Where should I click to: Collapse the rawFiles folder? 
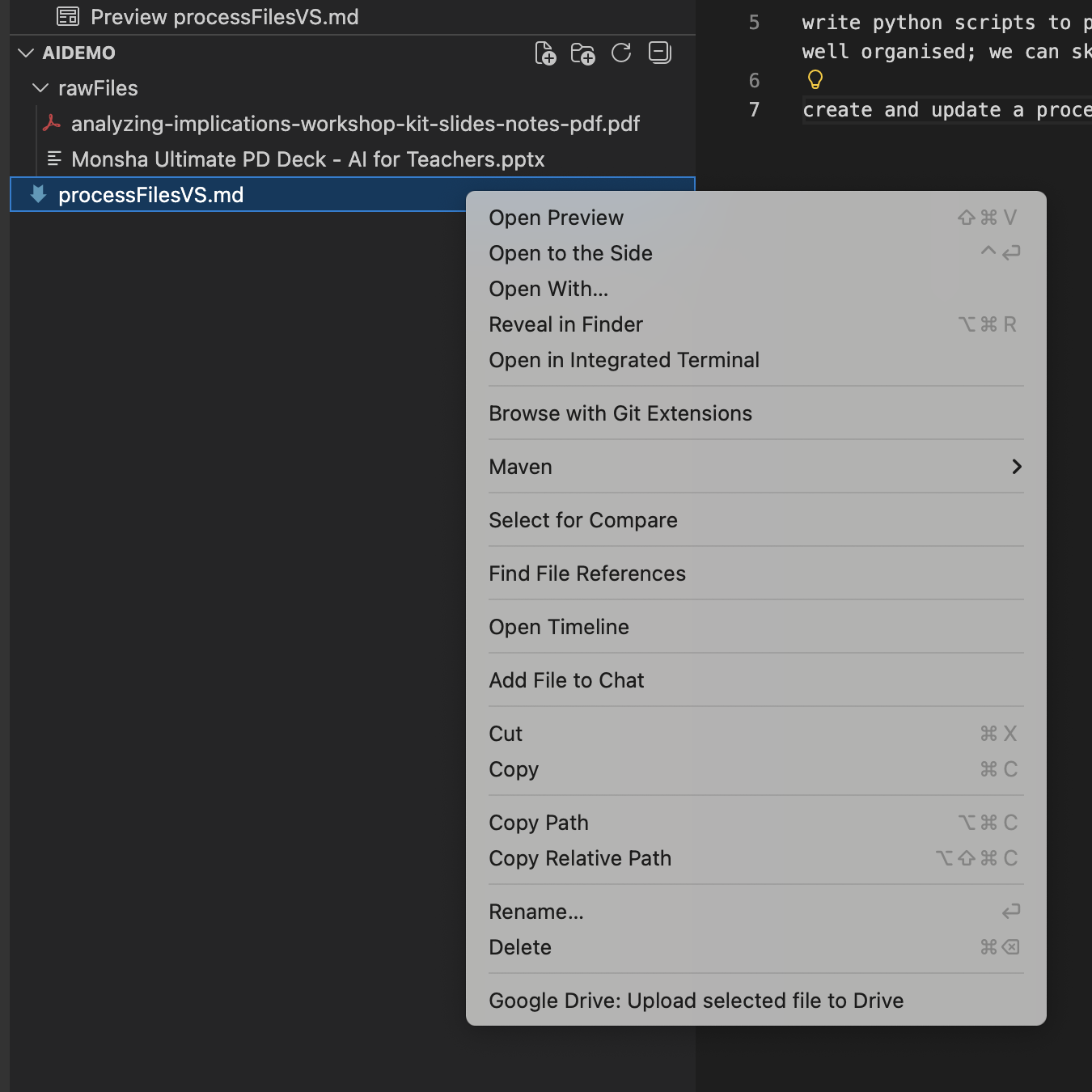[x=40, y=88]
